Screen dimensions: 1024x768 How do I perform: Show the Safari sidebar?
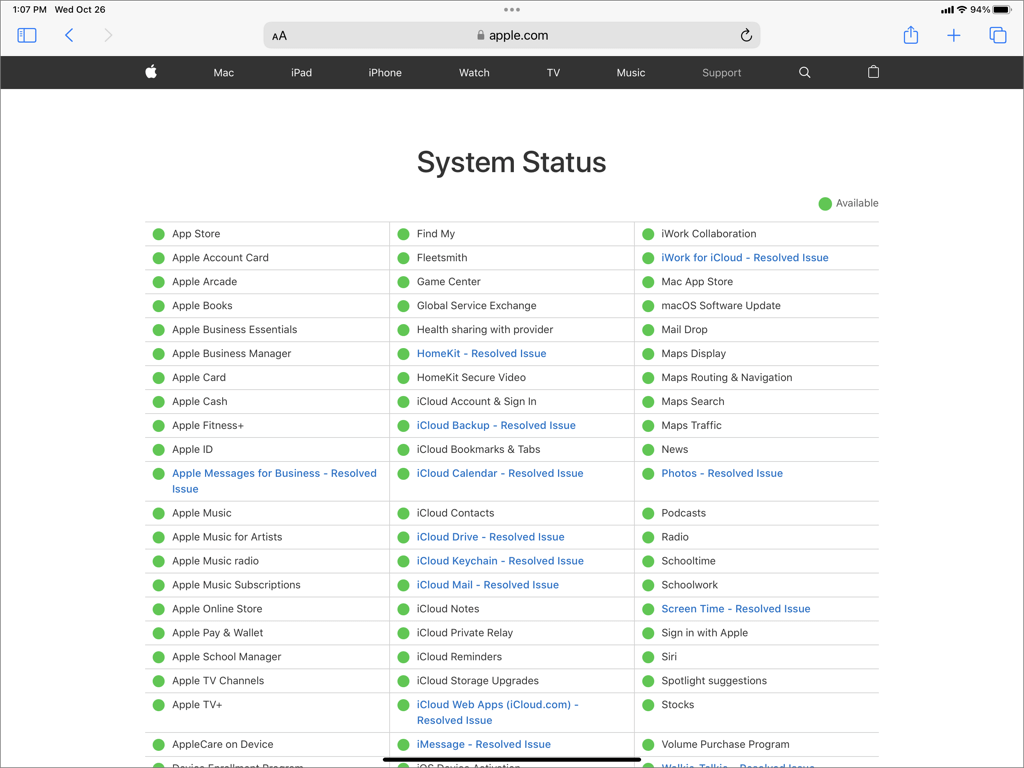[27, 35]
